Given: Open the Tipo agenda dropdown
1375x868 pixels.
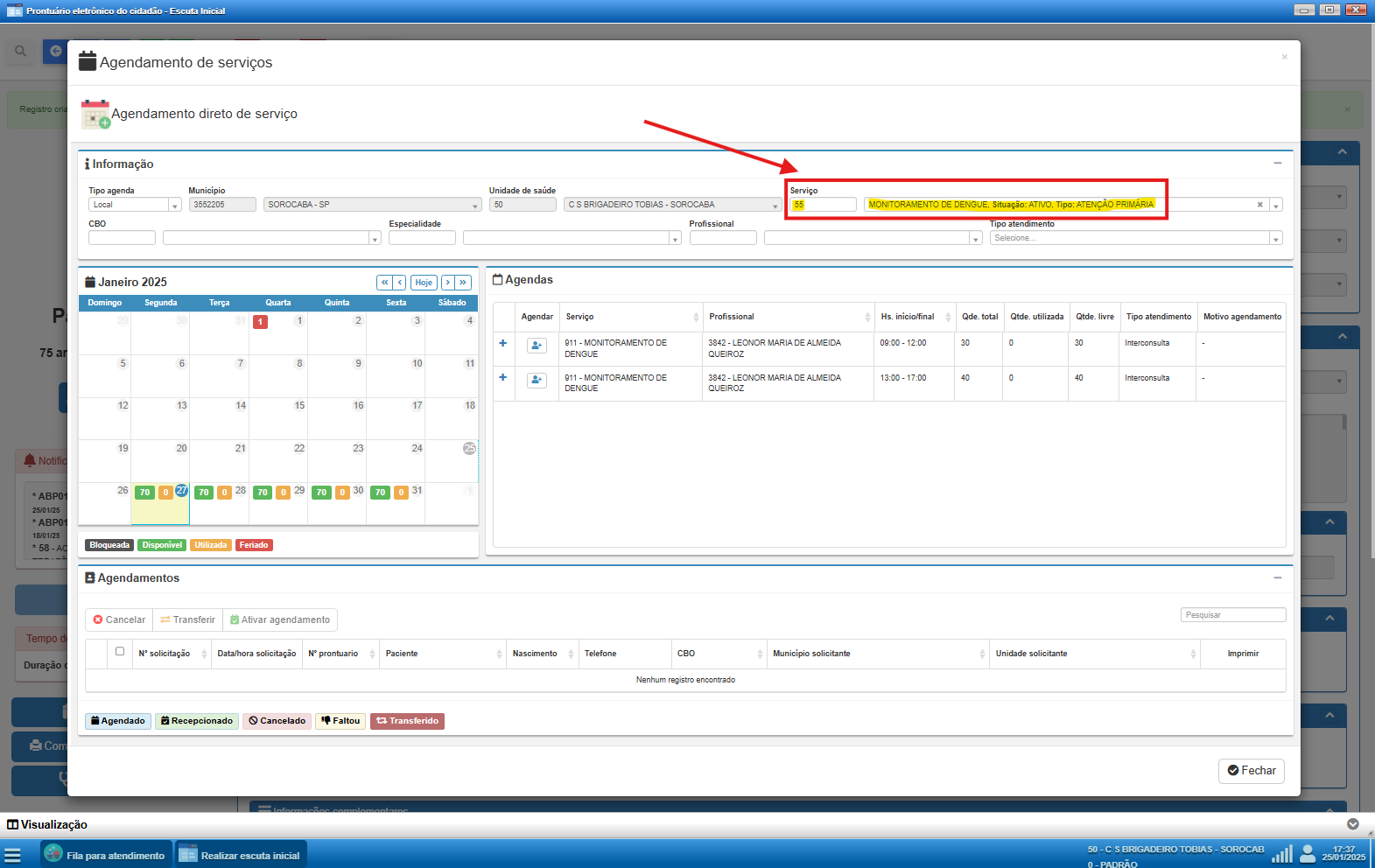Looking at the screenshot, I should (x=174, y=206).
